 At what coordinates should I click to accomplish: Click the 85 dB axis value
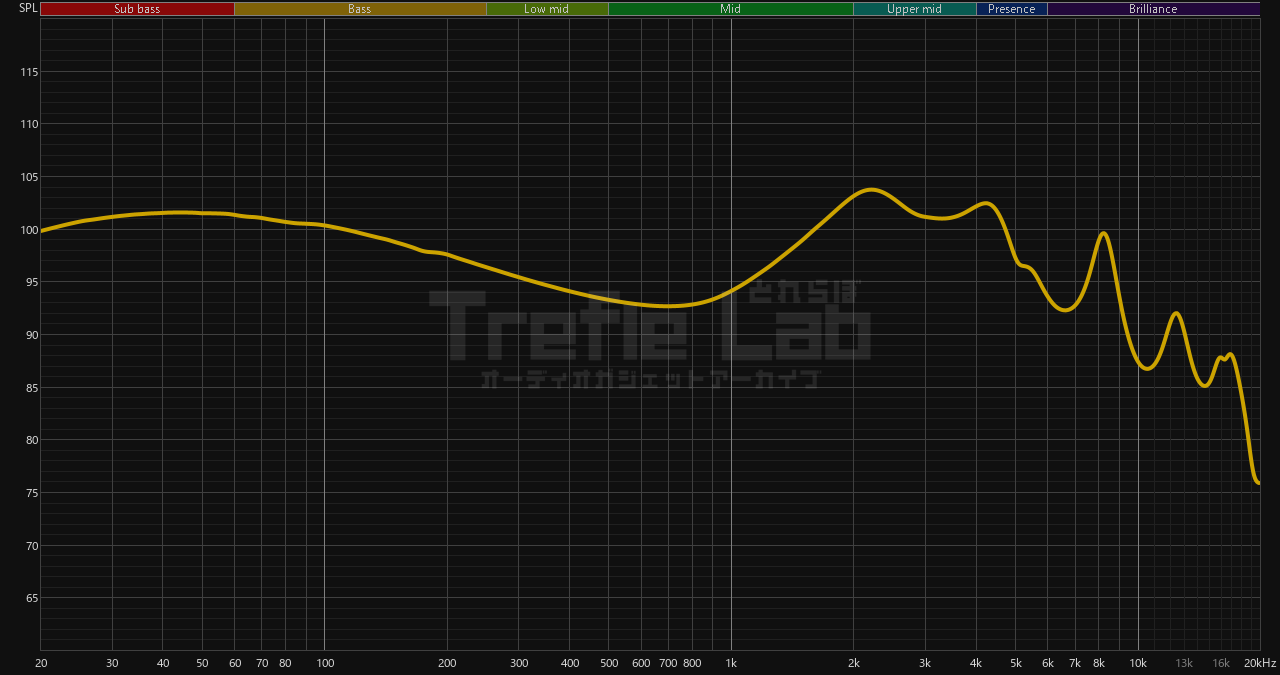tap(31, 388)
